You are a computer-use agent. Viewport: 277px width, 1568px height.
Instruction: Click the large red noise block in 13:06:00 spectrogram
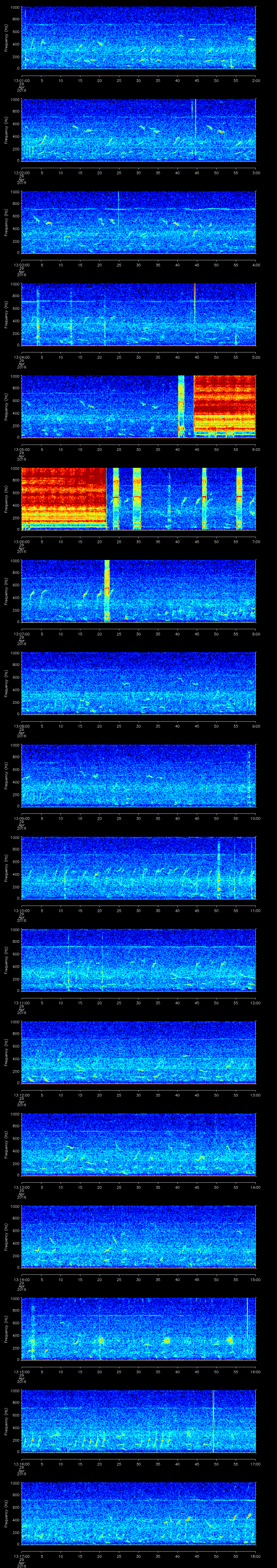tap(63, 499)
